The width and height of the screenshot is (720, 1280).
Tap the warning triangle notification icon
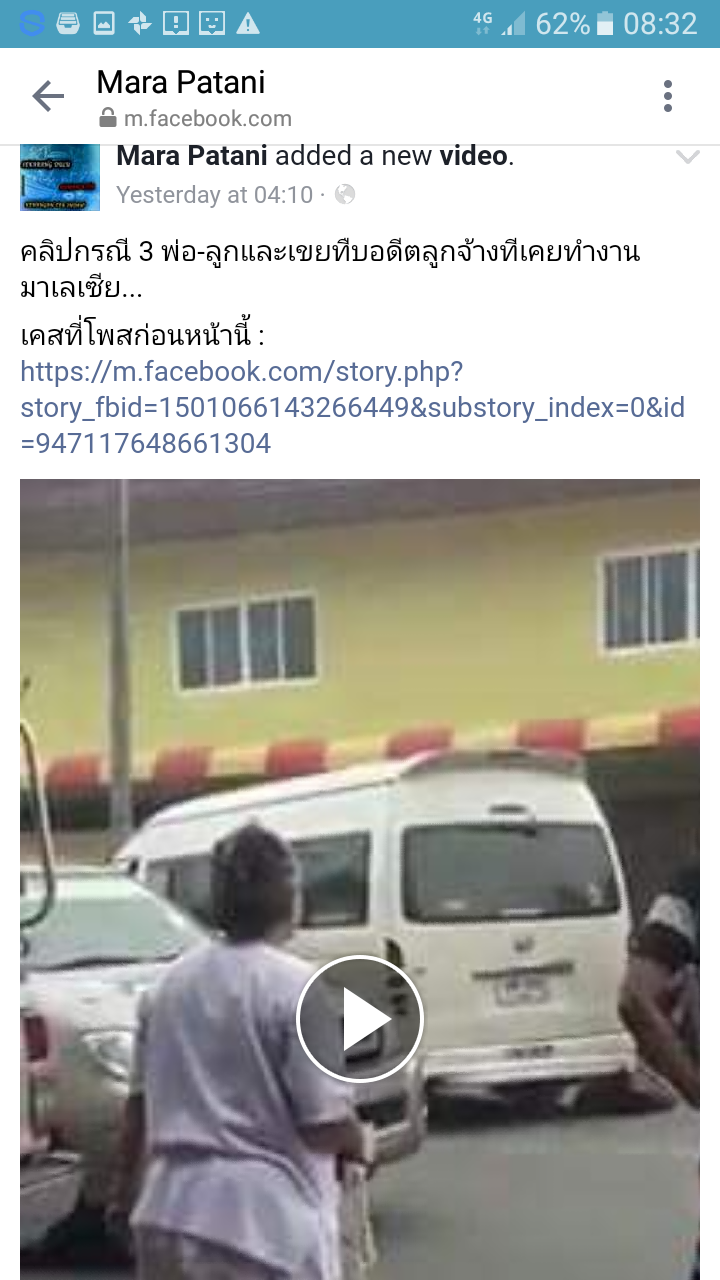[248, 23]
